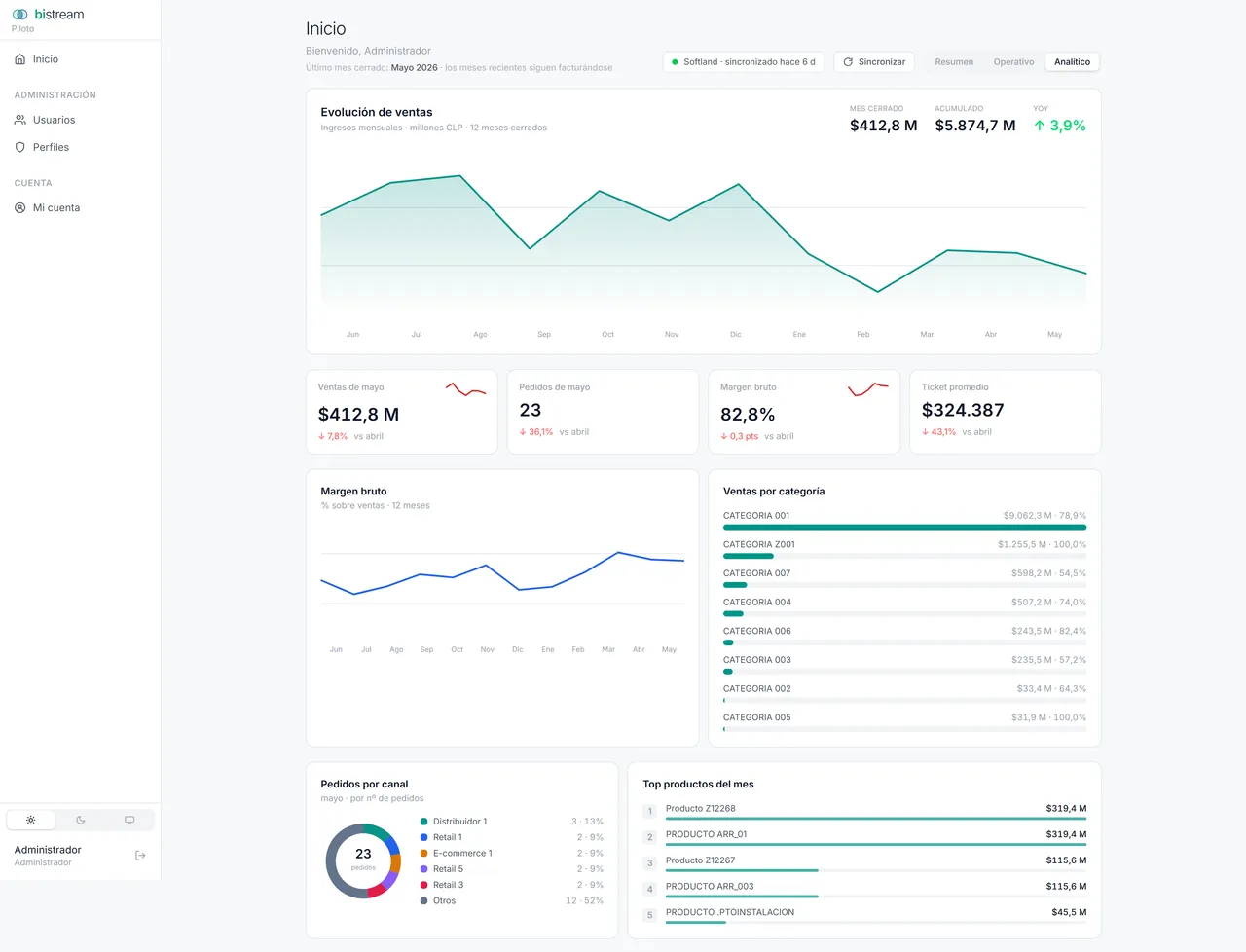This screenshot has height=952, width=1246.
Task: Click the YOY green up arrow
Action: (x=1040, y=126)
